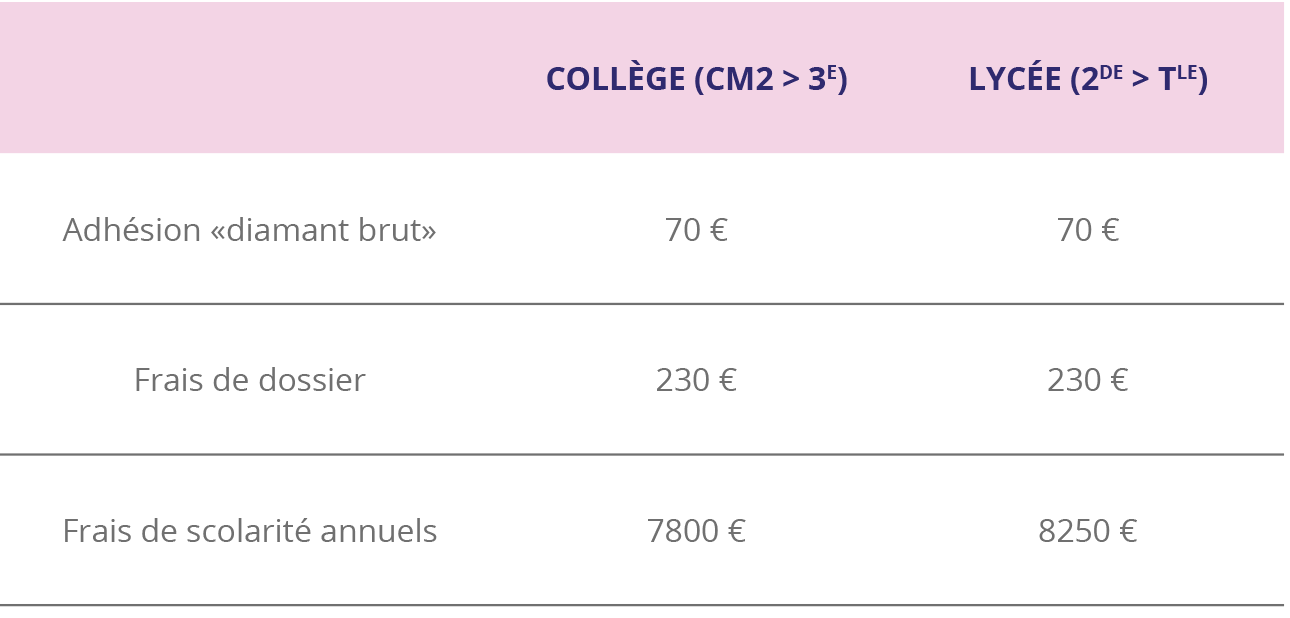Select the "2DE > TLE" class range text
Image resolution: width=1290 pixels, height=618 pixels.
click(1139, 79)
